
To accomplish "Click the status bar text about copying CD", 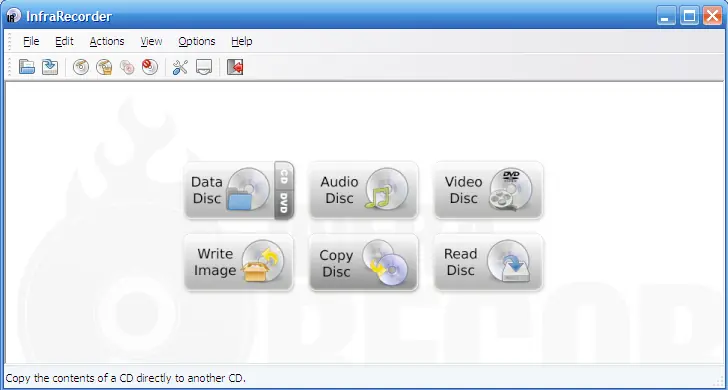I will tap(125, 378).
